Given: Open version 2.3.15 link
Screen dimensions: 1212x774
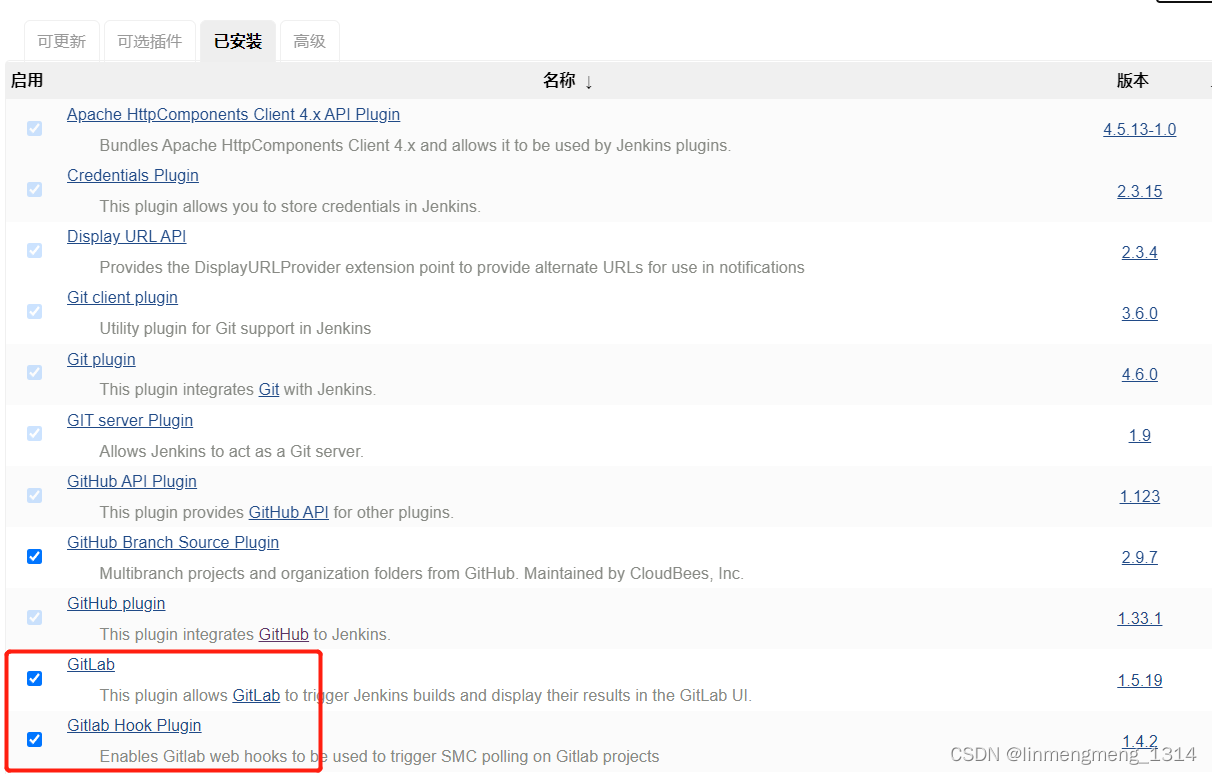Looking at the screenshot, I should [1140, 192].
